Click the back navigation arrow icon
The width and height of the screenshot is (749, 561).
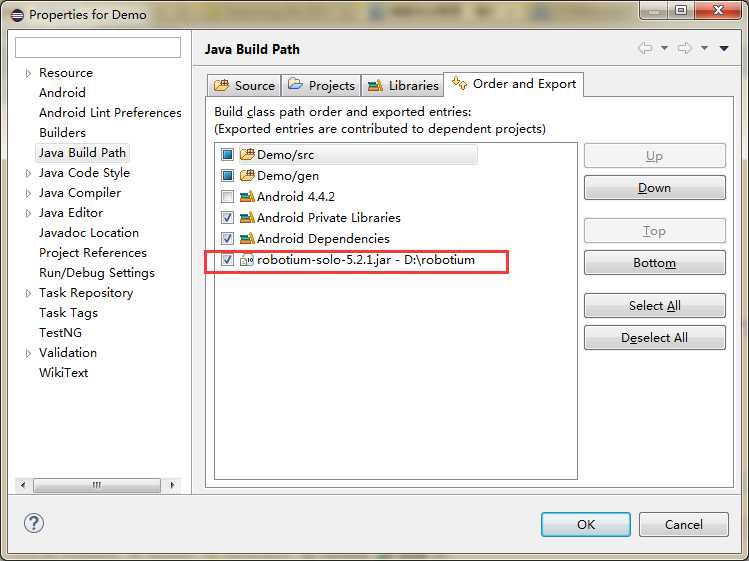tap(645, 48)
